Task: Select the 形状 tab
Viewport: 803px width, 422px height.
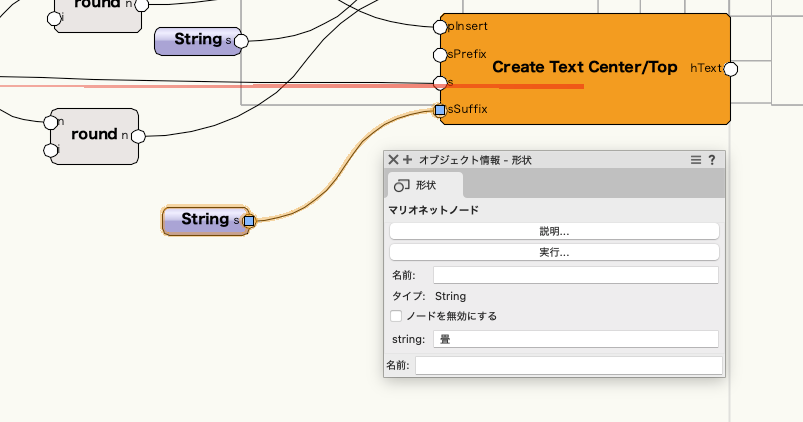Action: coord(425,185)
